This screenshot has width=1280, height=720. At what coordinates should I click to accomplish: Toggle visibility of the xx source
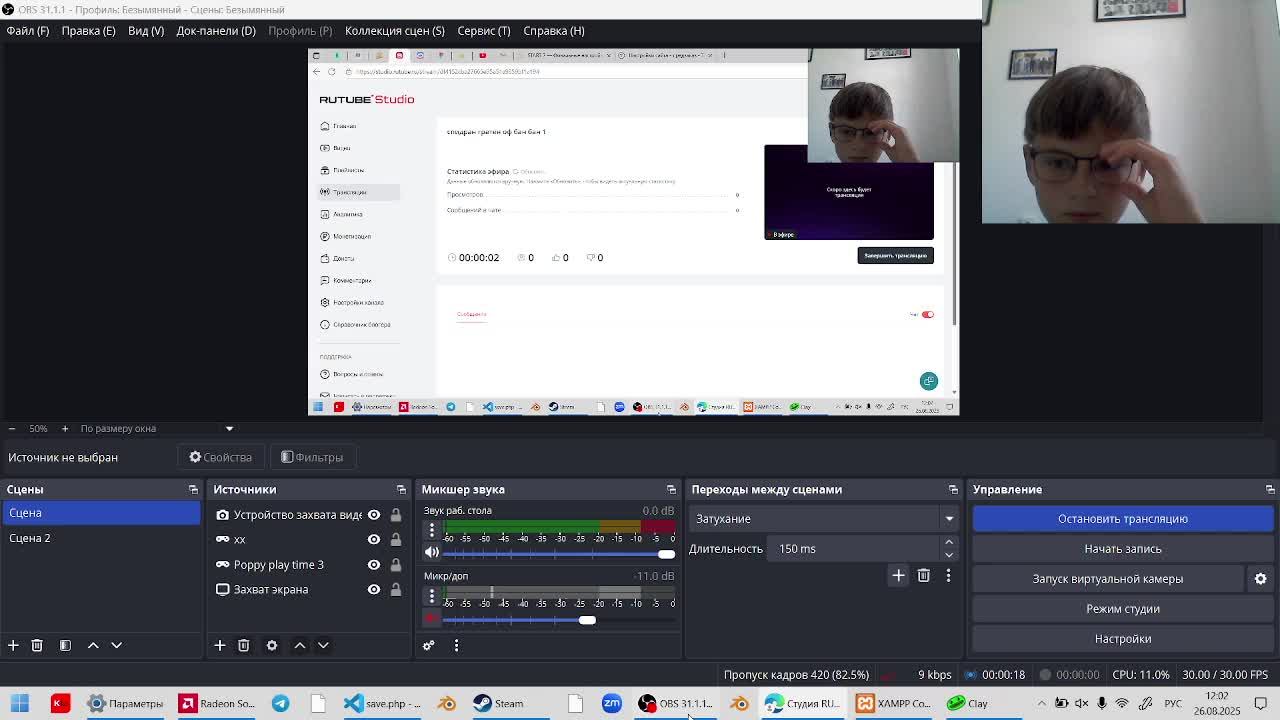374,539
